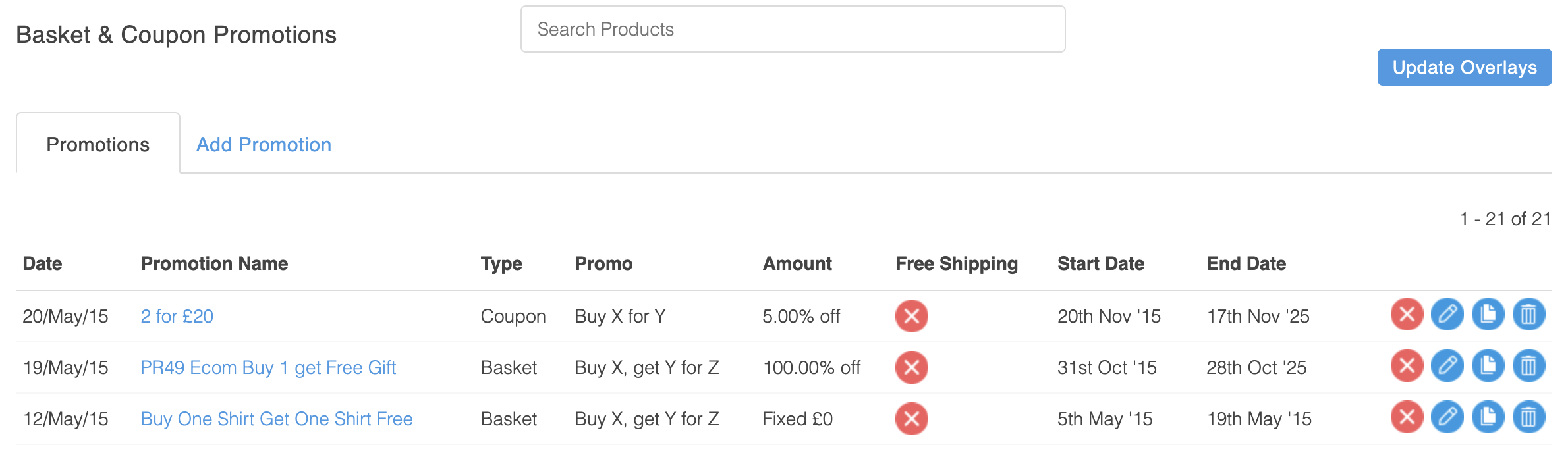Edit PR49 Ecom Buy 1 get Free Gift
1568x449 pixels.
[1447, 366]
